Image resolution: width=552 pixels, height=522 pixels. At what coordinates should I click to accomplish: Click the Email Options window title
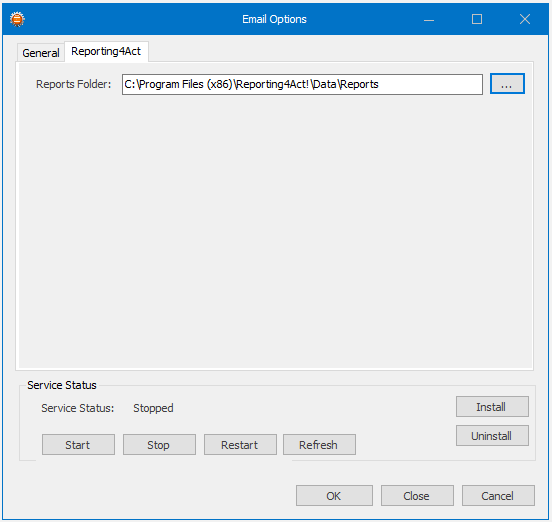click(x=274, y=19)
